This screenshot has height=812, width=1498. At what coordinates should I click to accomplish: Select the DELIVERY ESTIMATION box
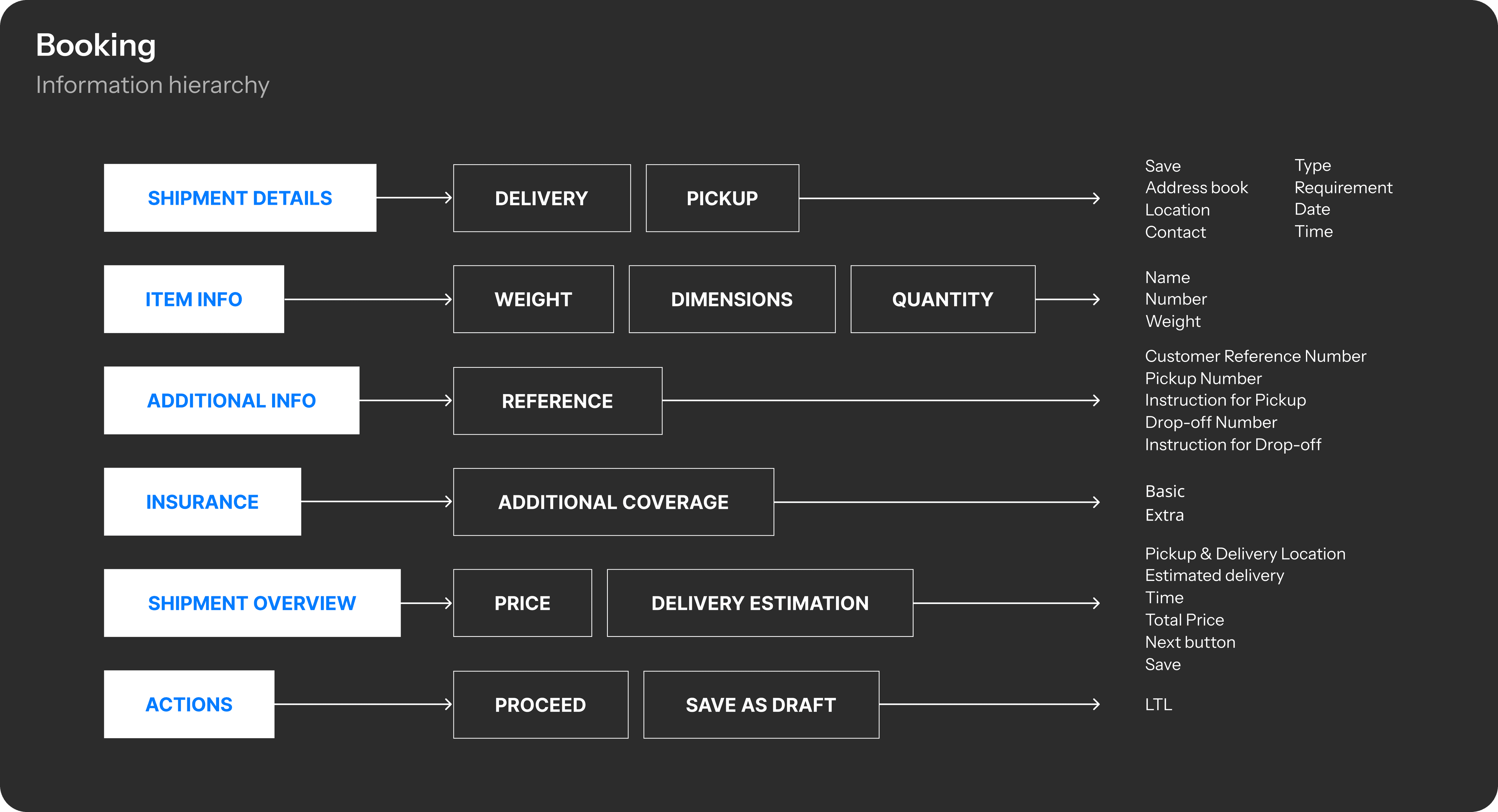[760, 603]
